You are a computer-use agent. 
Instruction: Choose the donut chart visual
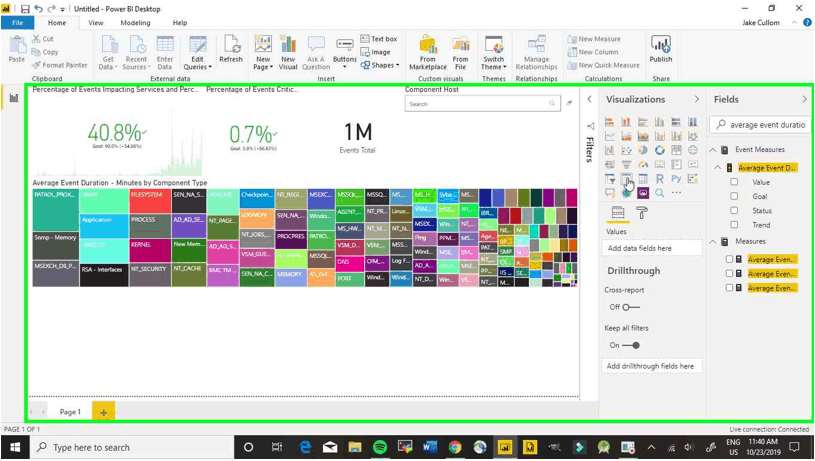660,150
